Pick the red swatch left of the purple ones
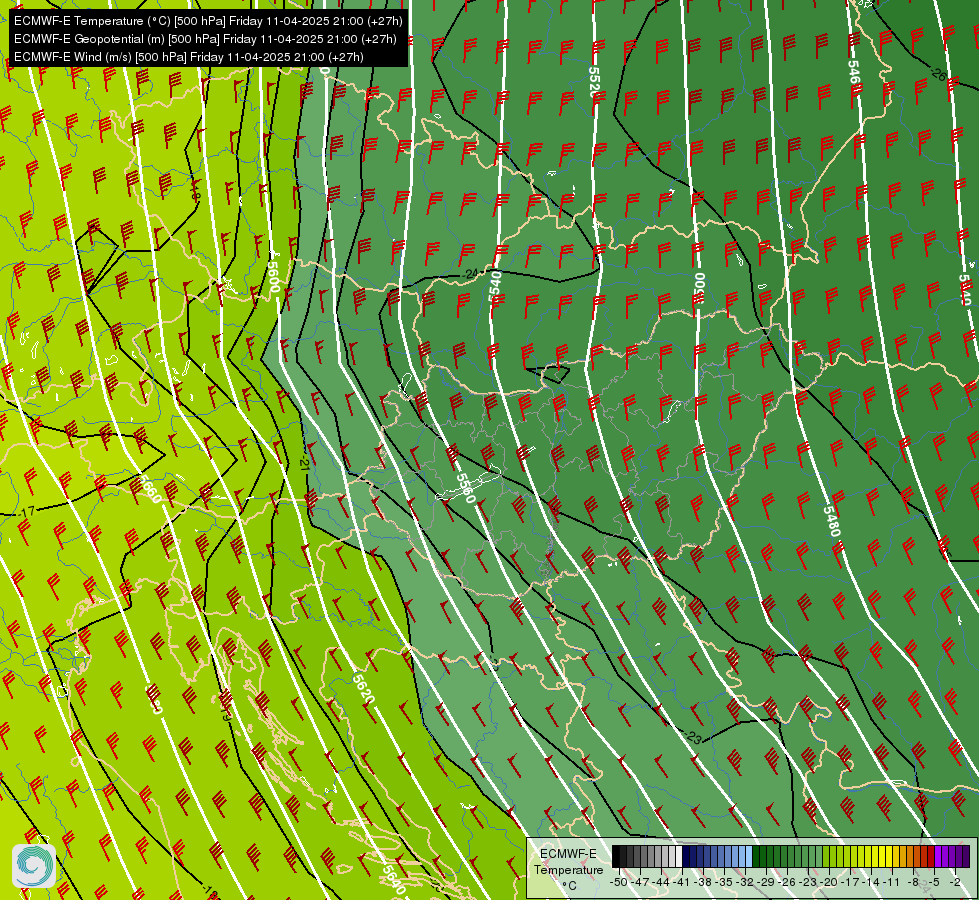 932,856
